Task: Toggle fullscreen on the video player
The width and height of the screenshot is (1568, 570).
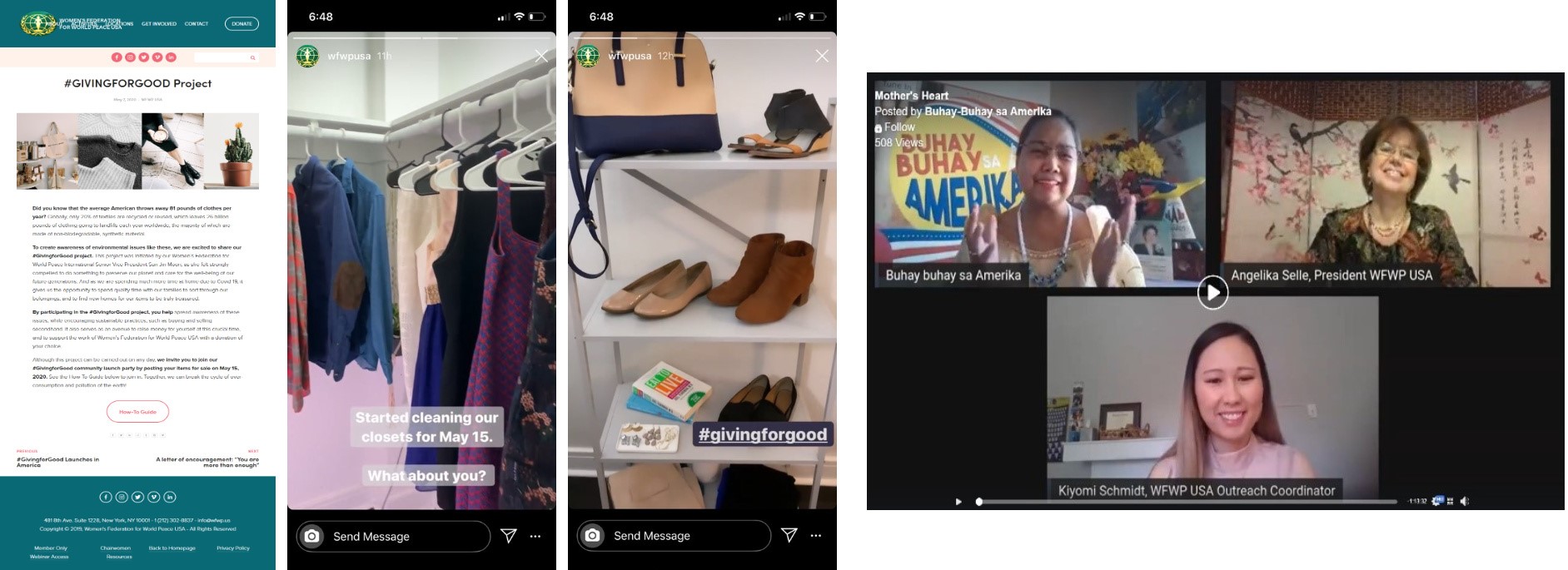Action: 1451,501
